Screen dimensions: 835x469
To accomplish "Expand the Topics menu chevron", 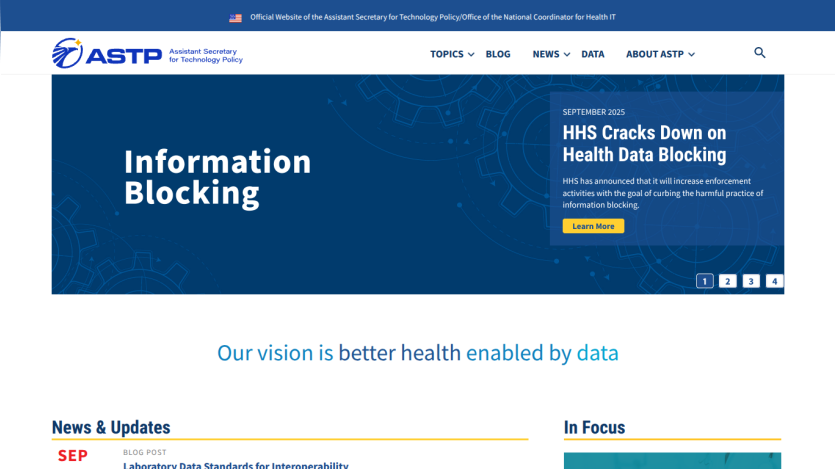I will click(471, 55).
